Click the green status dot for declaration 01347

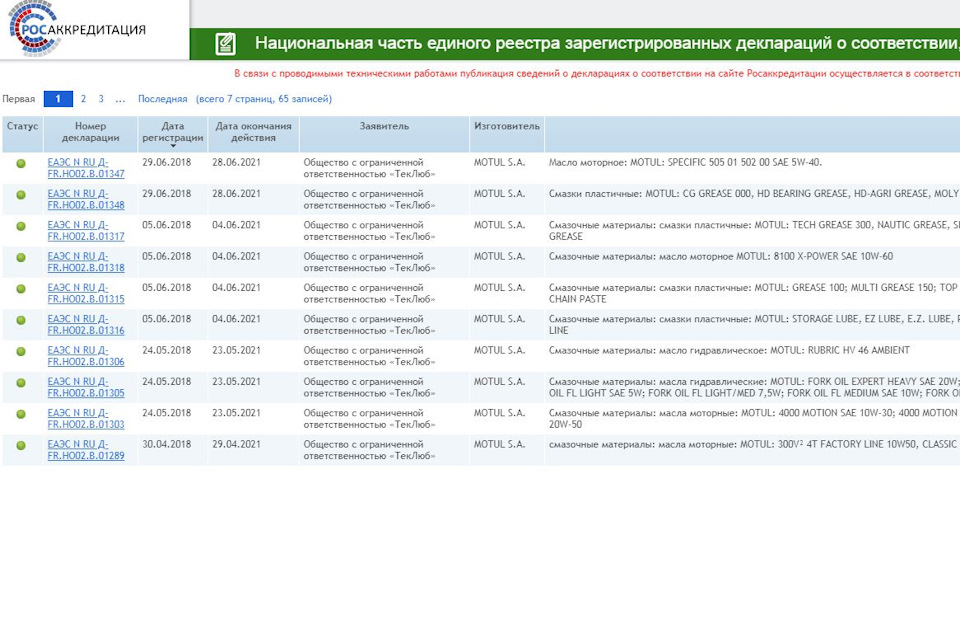click(21, 164)
